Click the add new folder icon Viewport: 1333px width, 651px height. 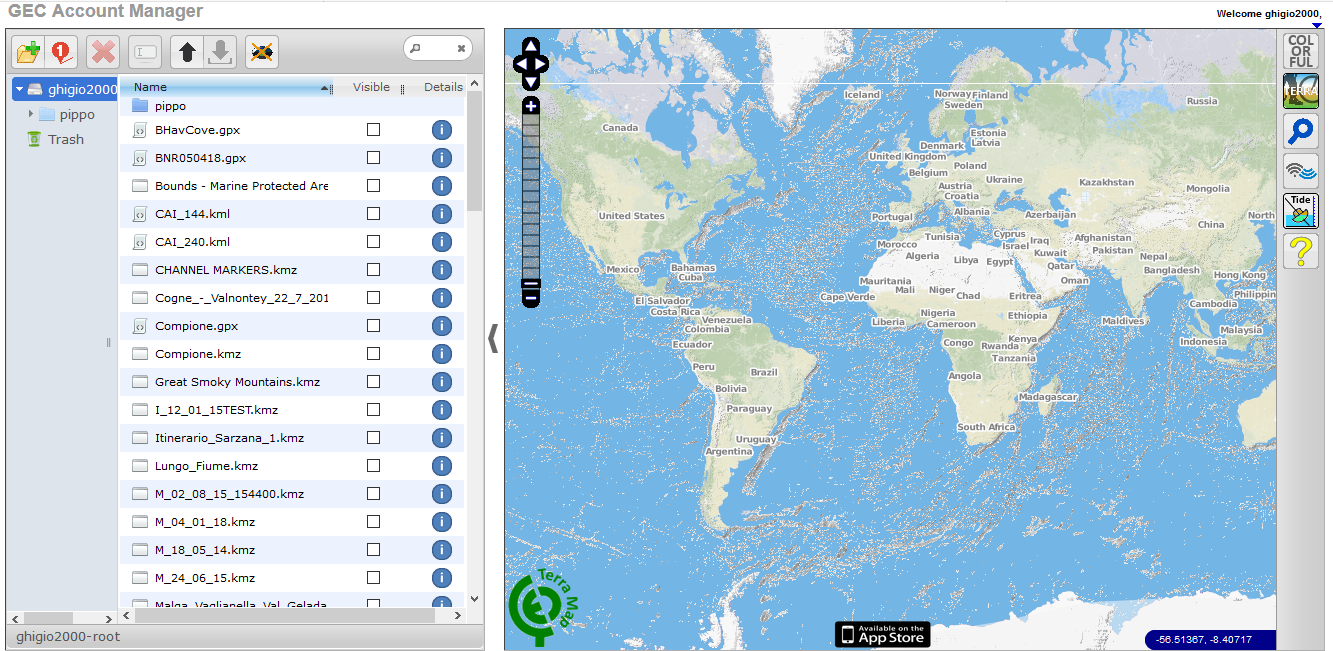click(27, 51)
